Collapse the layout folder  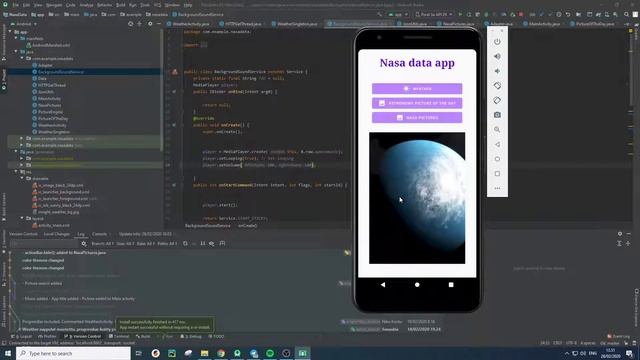tap(22, 218)
